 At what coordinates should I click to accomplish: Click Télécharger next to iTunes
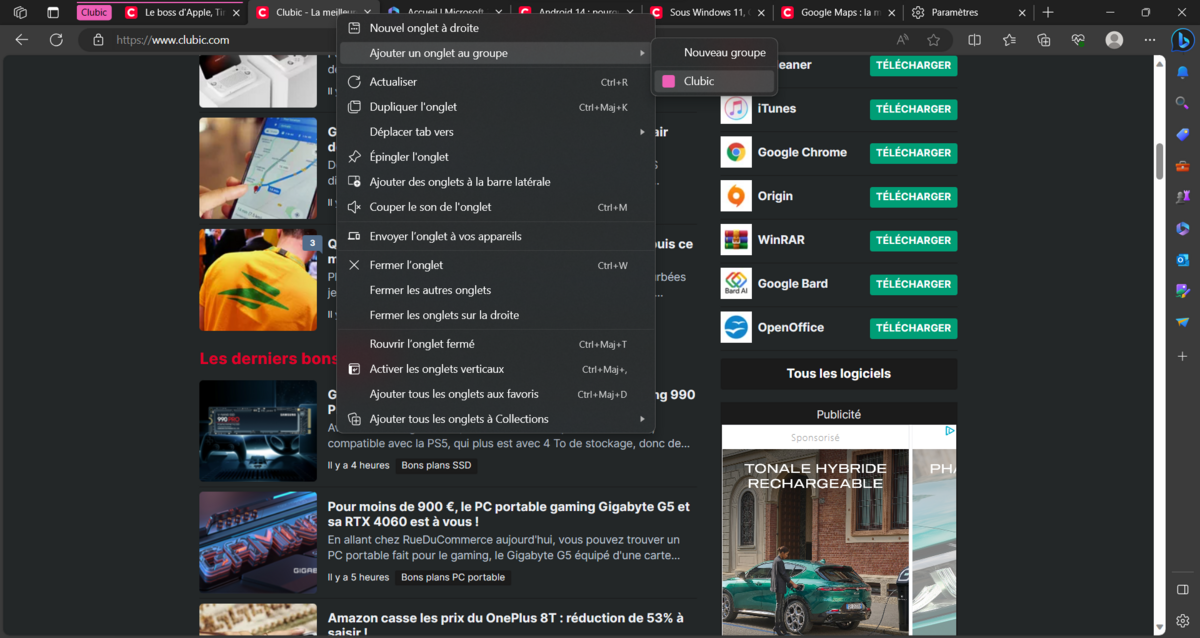(x=913, y=109)
